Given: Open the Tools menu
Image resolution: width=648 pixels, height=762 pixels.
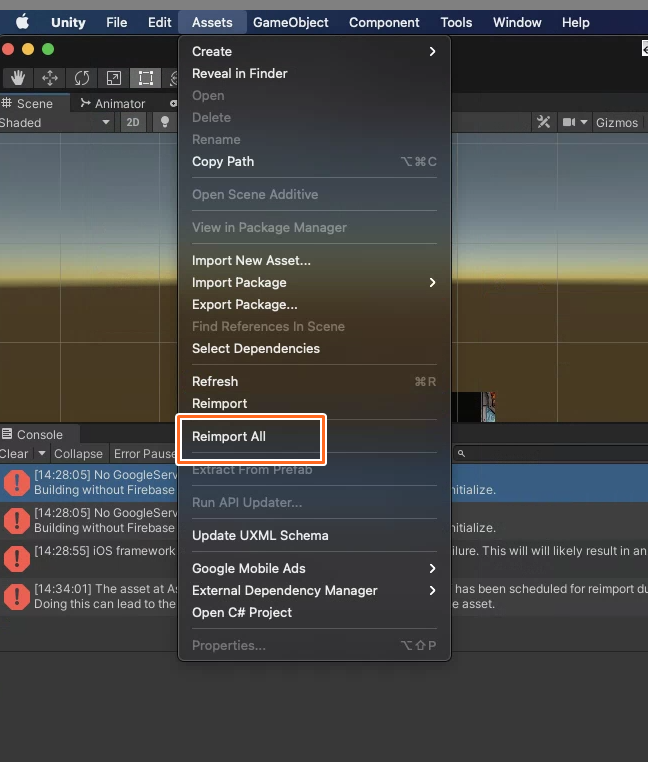Looking at the screenshot, I should coord(456,22).
